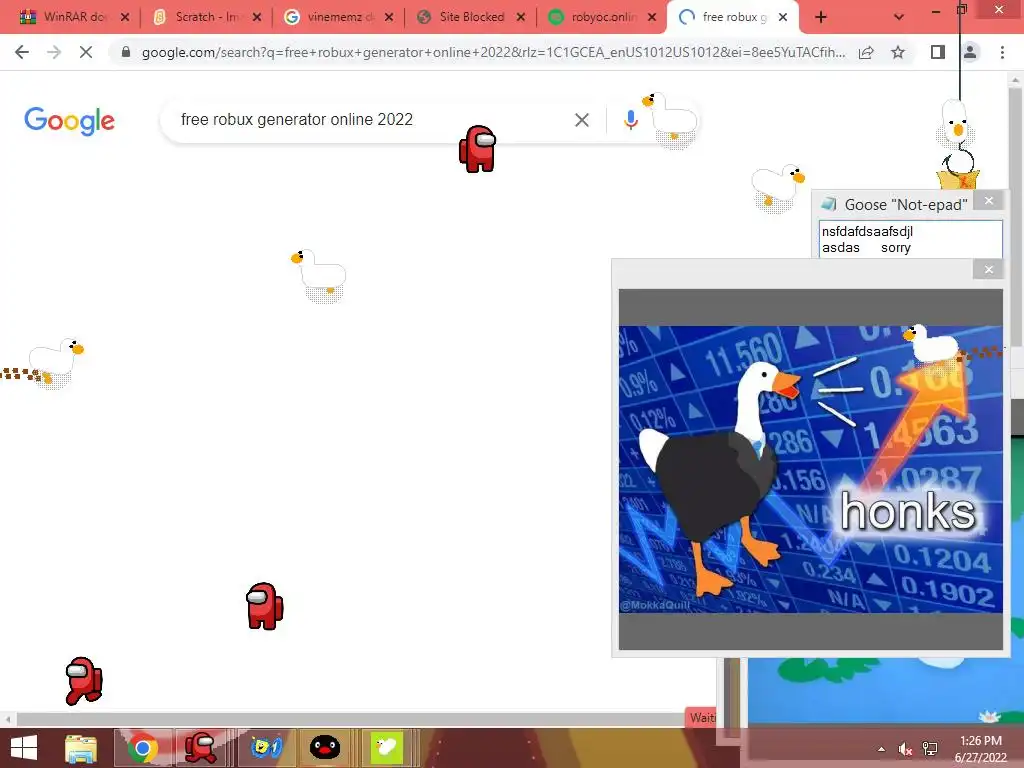The height and width of the screenshot is (768, 1024).
Task: Click the goose on the meme window
Action: pos(930,344)
